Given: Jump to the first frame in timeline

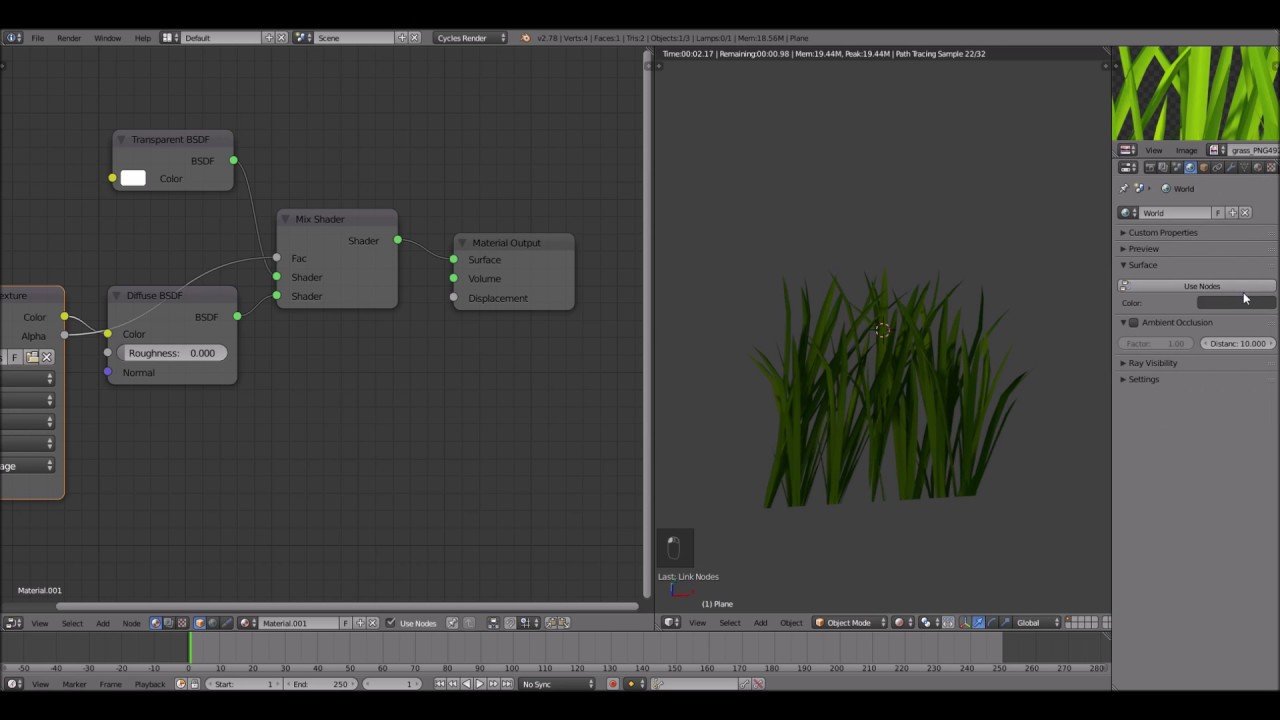Looking at the screenshot, I should pyautogui.click(x=440, y=684).
